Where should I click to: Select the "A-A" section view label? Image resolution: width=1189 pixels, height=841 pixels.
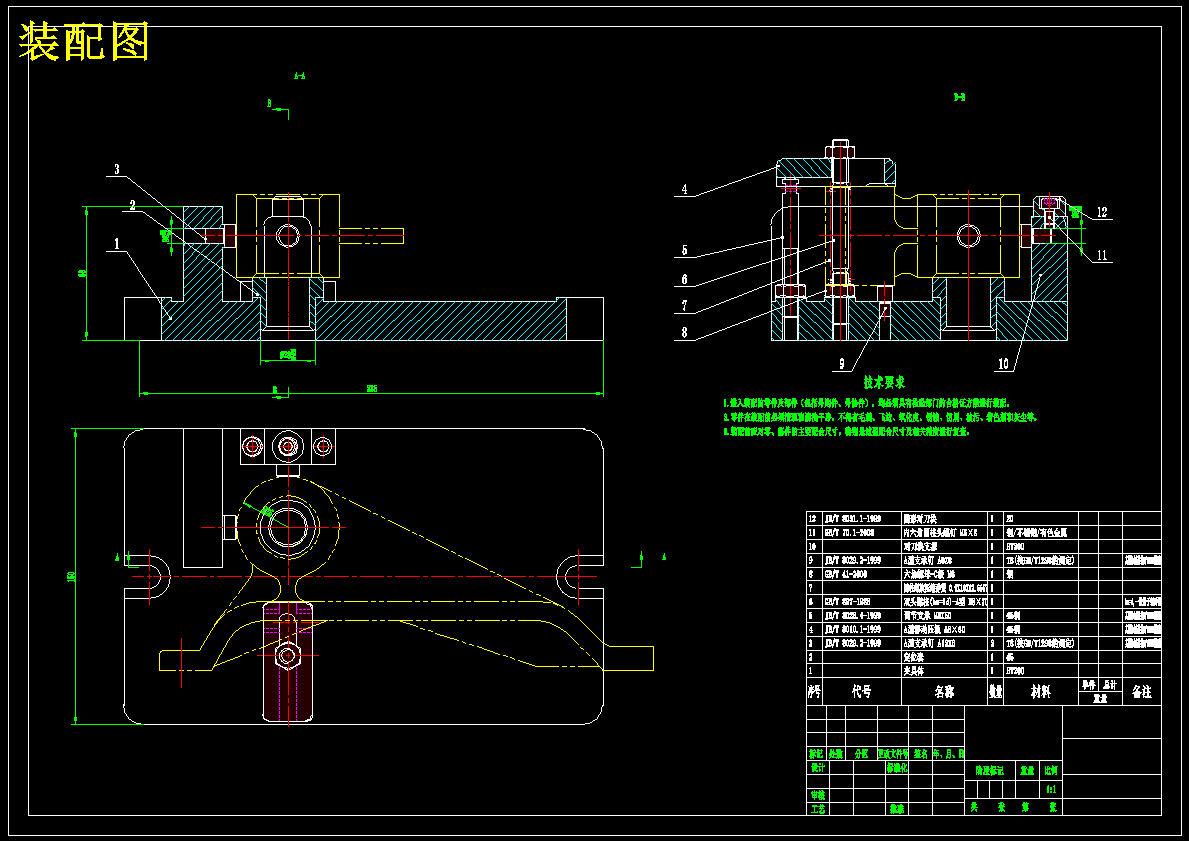300,76
